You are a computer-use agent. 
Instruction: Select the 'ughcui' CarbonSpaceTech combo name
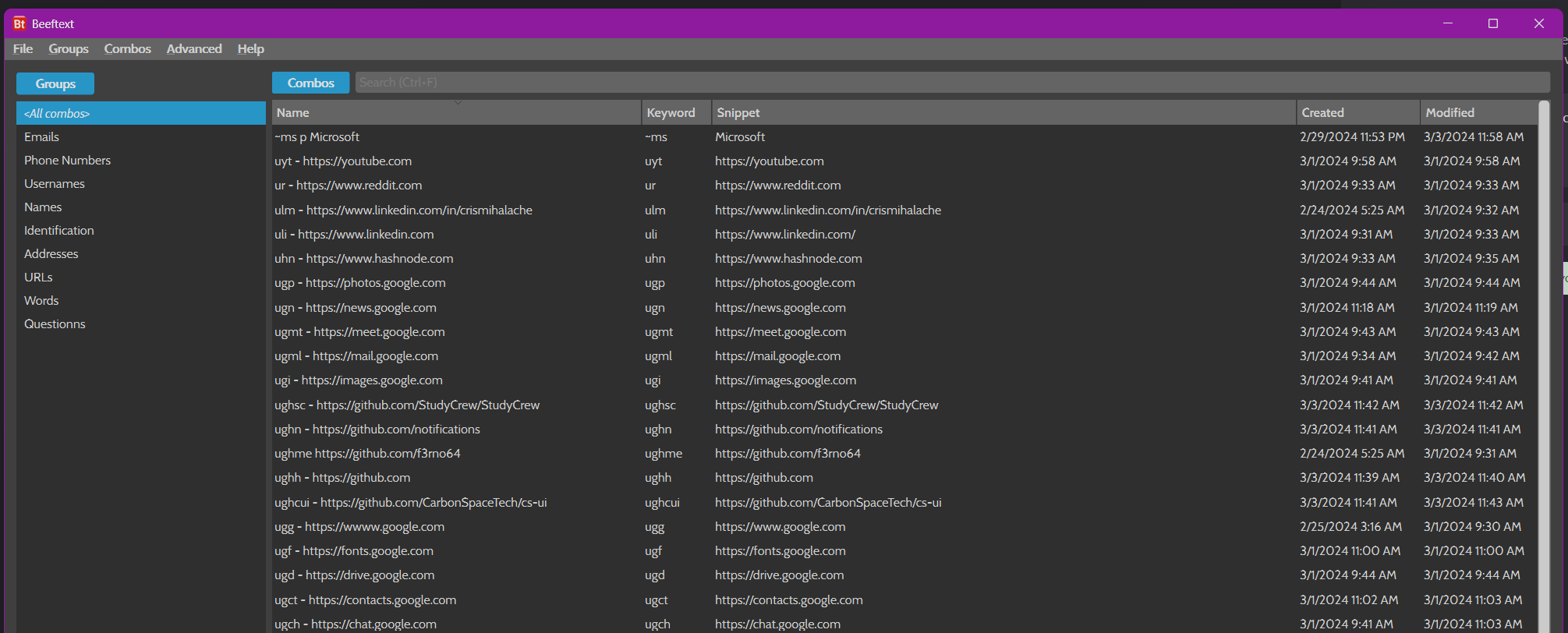click(x=411, y=502)
